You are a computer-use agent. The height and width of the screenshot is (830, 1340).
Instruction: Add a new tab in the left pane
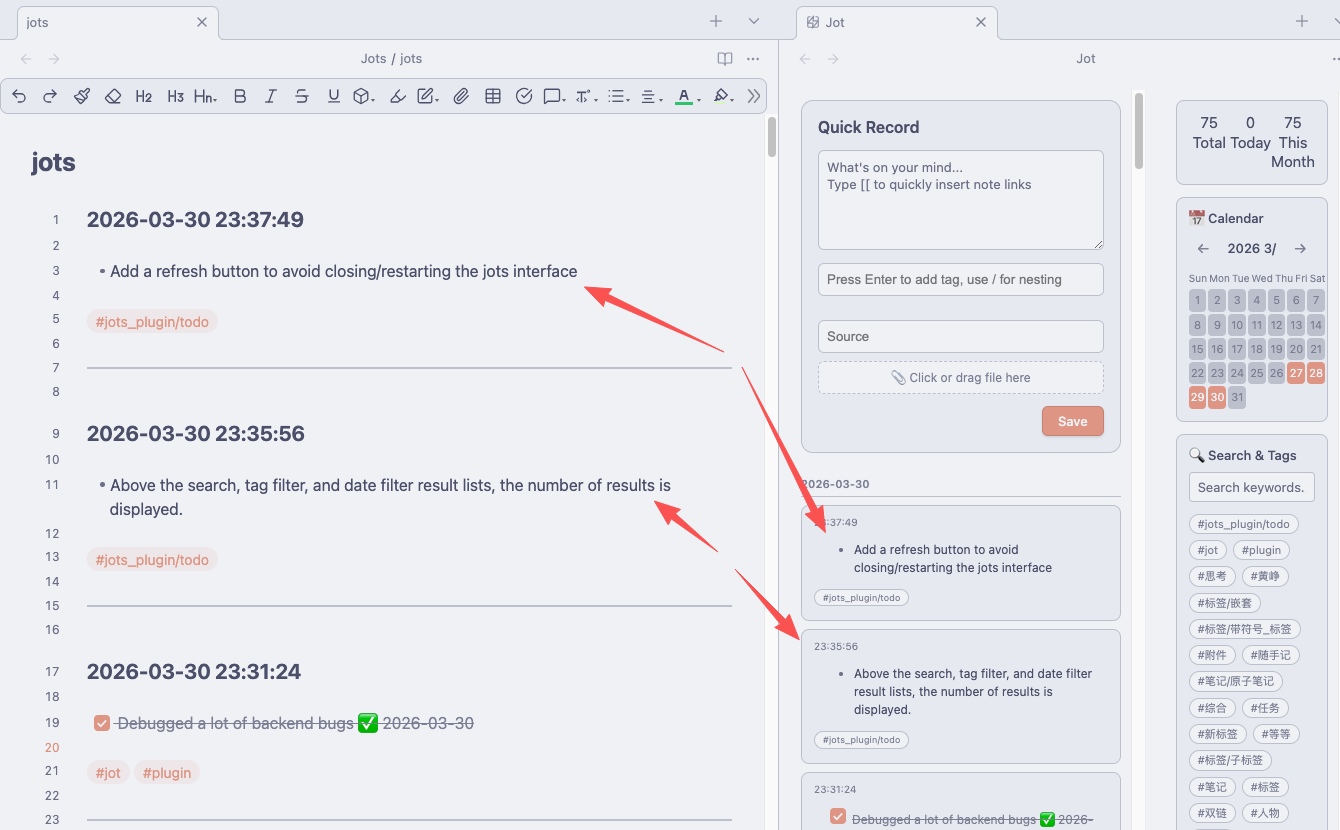click(716, 21)
